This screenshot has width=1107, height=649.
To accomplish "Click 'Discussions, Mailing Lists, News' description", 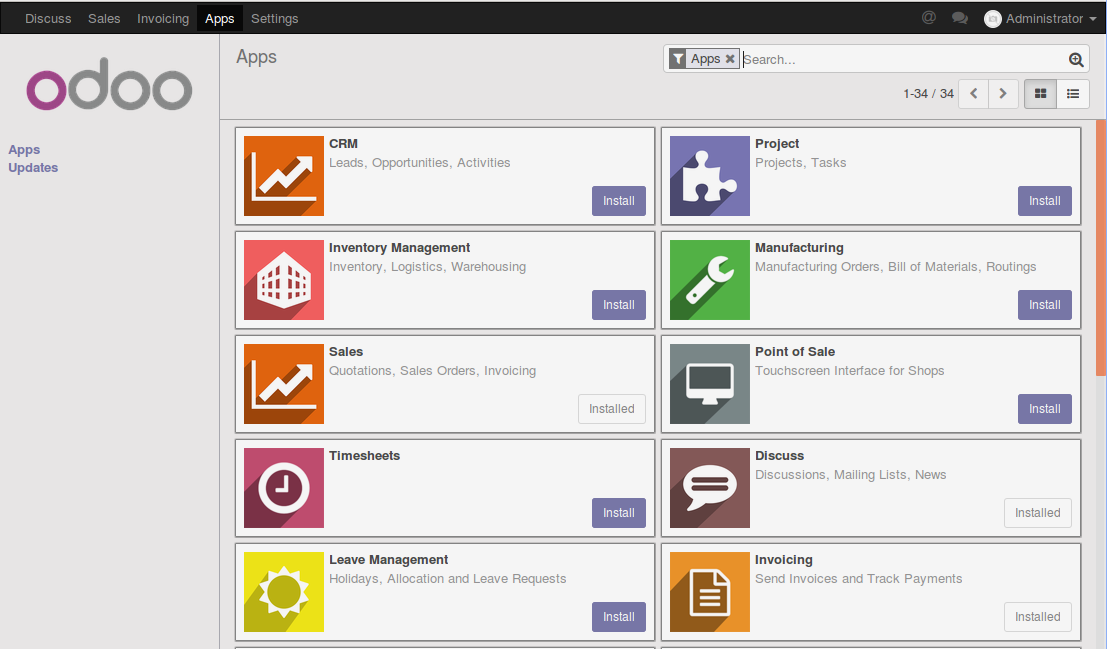I will [x=851, y=475].
